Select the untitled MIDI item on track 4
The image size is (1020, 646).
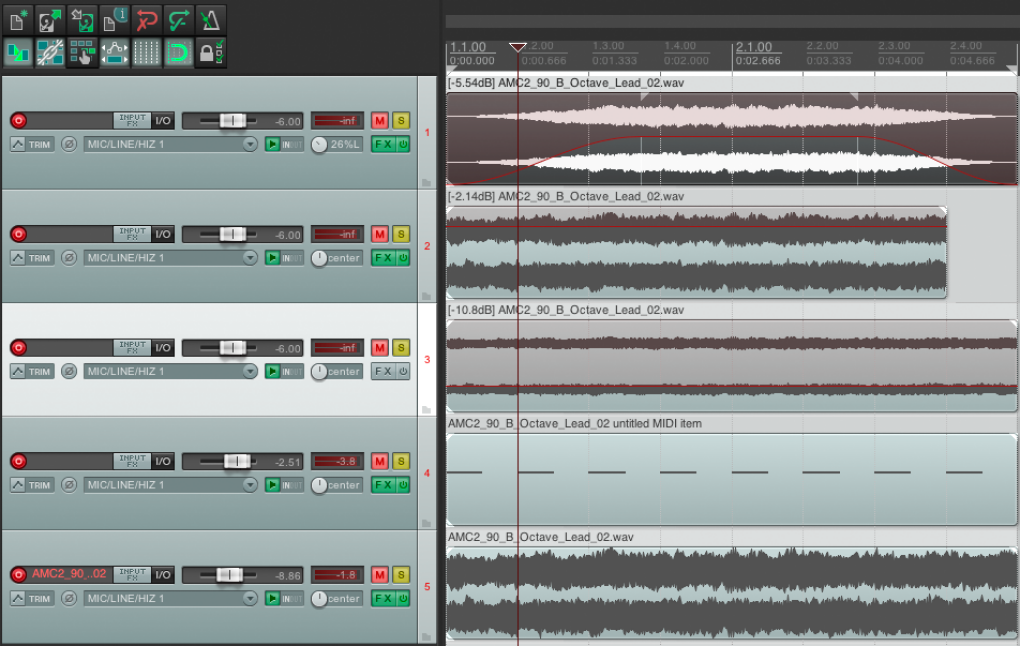coord(732,479)
